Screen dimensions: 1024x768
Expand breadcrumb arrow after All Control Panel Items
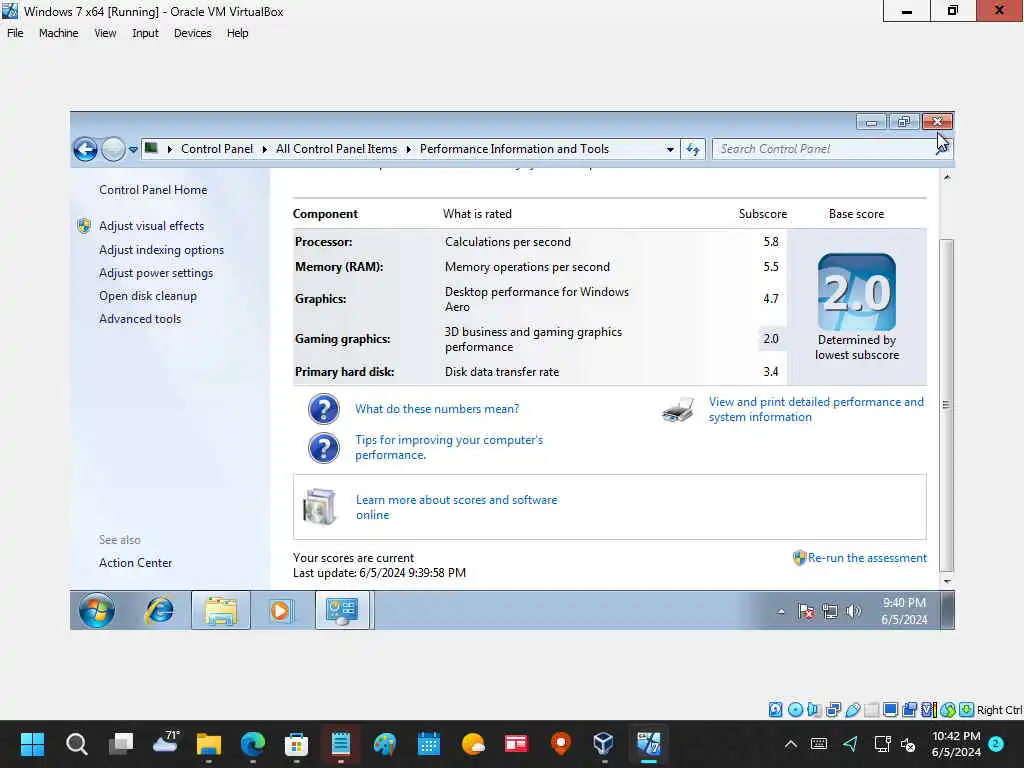click(409, 150)
